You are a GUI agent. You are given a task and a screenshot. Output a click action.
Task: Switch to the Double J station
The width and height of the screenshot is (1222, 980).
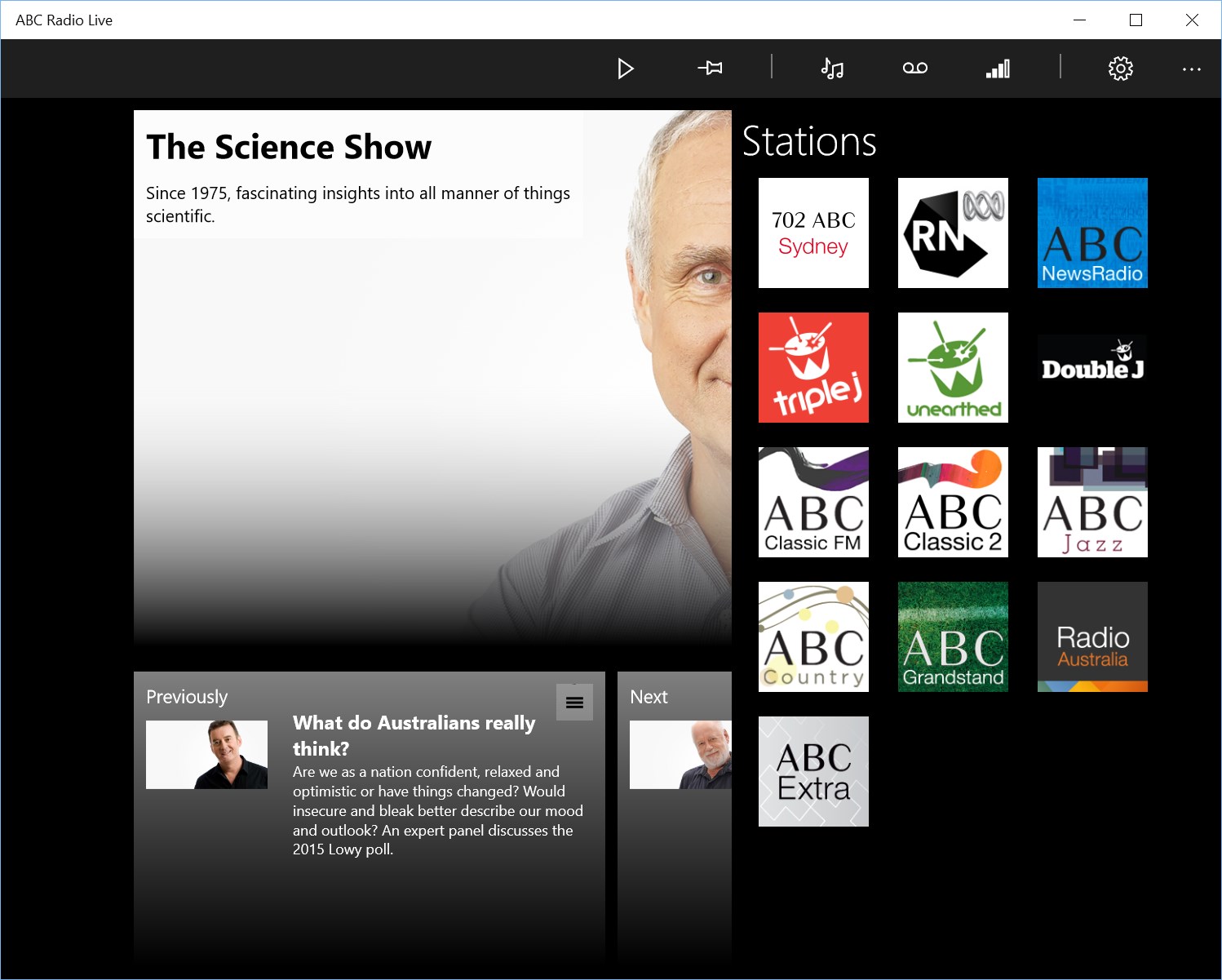click(1092, 367)
